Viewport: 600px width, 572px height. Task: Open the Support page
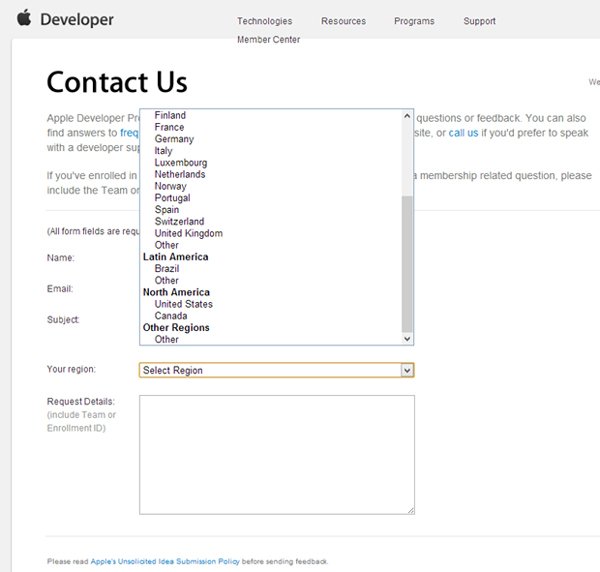point(479,21)
